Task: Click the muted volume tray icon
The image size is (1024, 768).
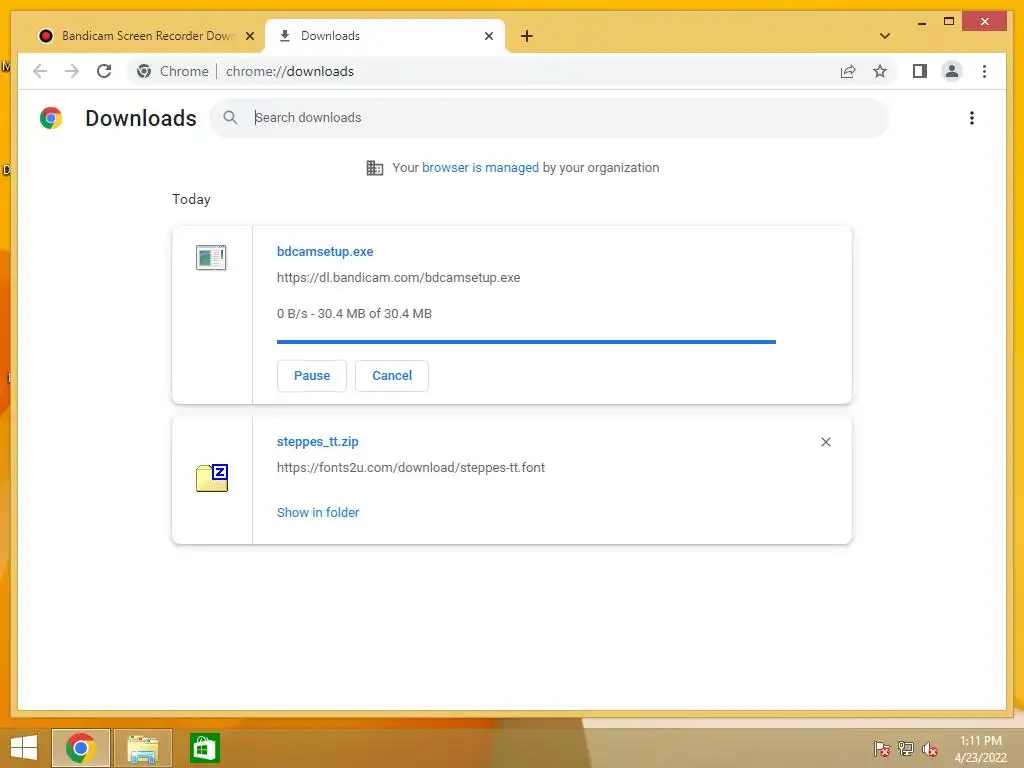Action: click(930, 749)
